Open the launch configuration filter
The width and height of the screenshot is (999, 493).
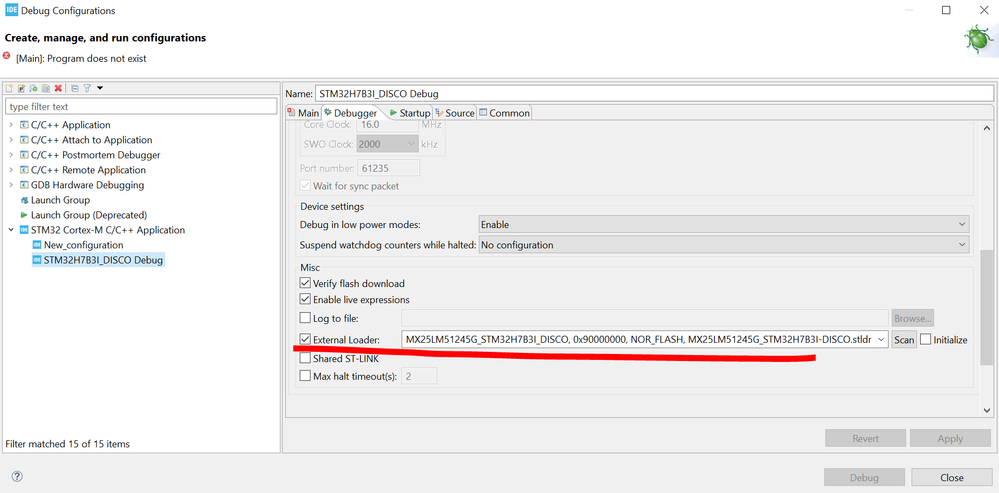[87, 88]
